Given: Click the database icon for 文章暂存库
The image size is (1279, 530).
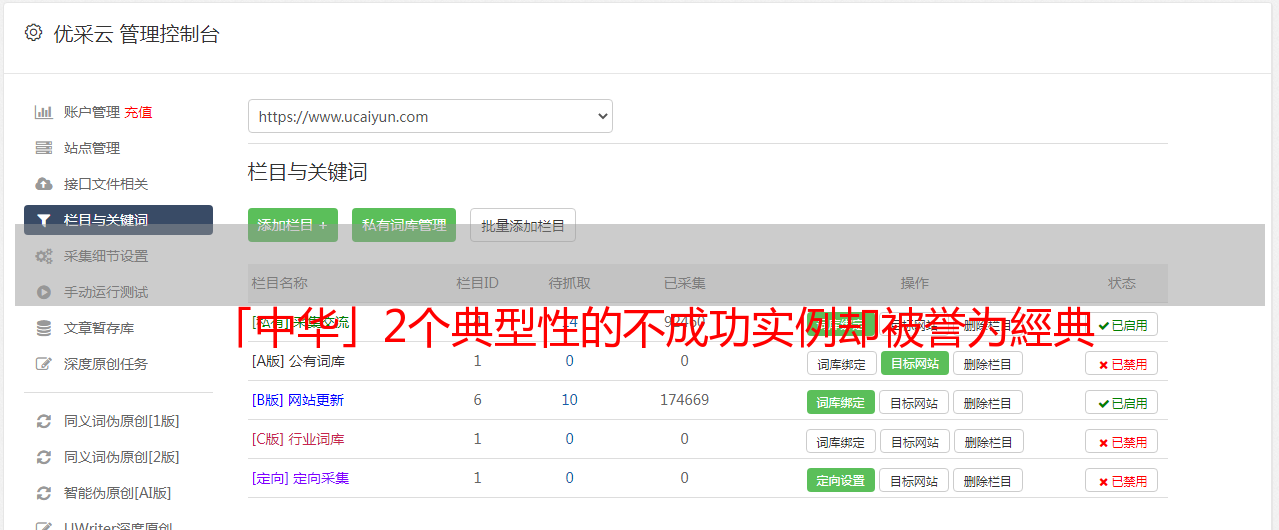Looking at the screenshot, I should coord(43,328).
